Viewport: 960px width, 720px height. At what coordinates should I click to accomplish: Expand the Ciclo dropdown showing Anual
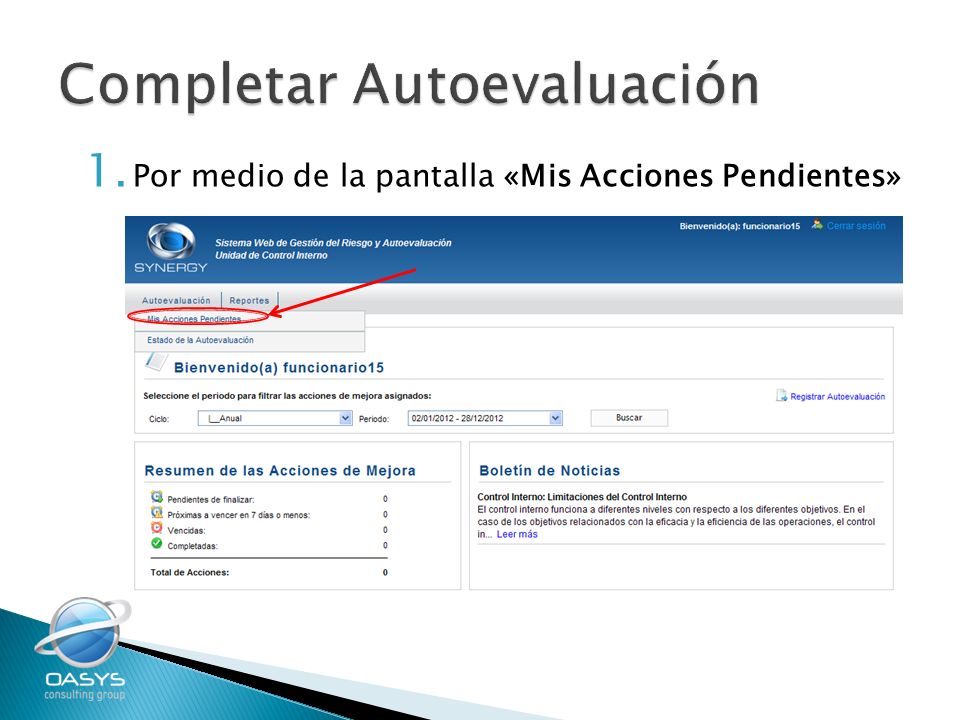(275, 418)
